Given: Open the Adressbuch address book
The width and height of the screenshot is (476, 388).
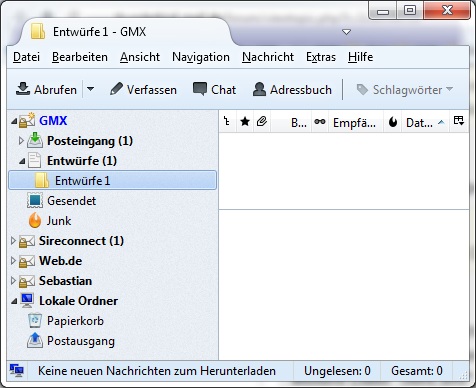Looking at the screenshot, I should coord(292,90).
